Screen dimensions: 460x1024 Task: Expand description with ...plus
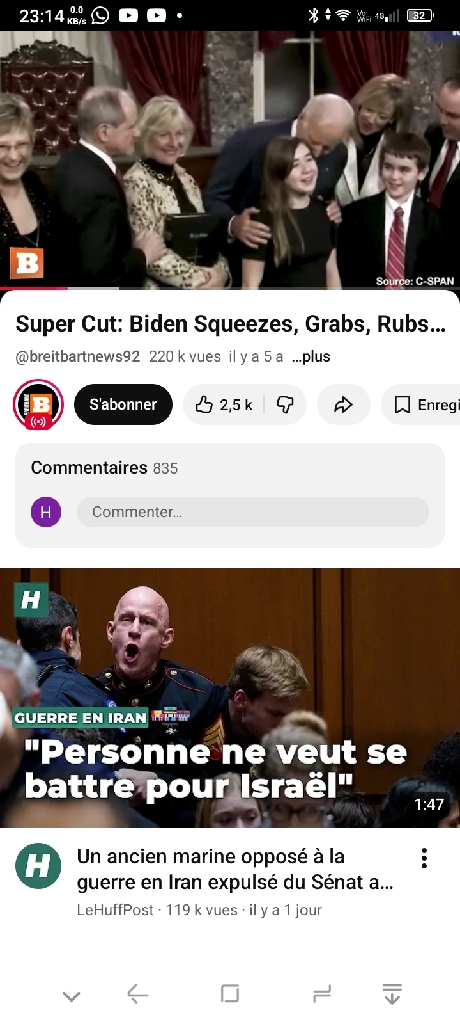point(311,357)
